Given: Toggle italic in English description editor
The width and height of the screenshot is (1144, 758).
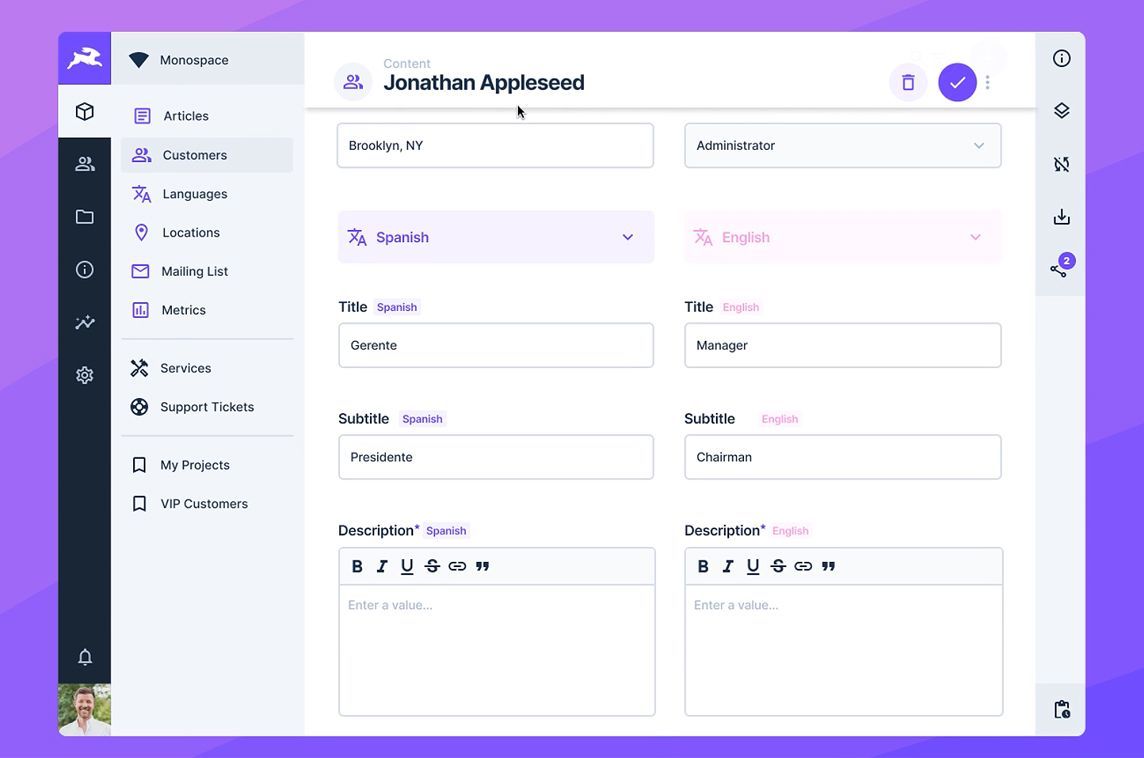Looking at the screenshot, I should [728, 566].
